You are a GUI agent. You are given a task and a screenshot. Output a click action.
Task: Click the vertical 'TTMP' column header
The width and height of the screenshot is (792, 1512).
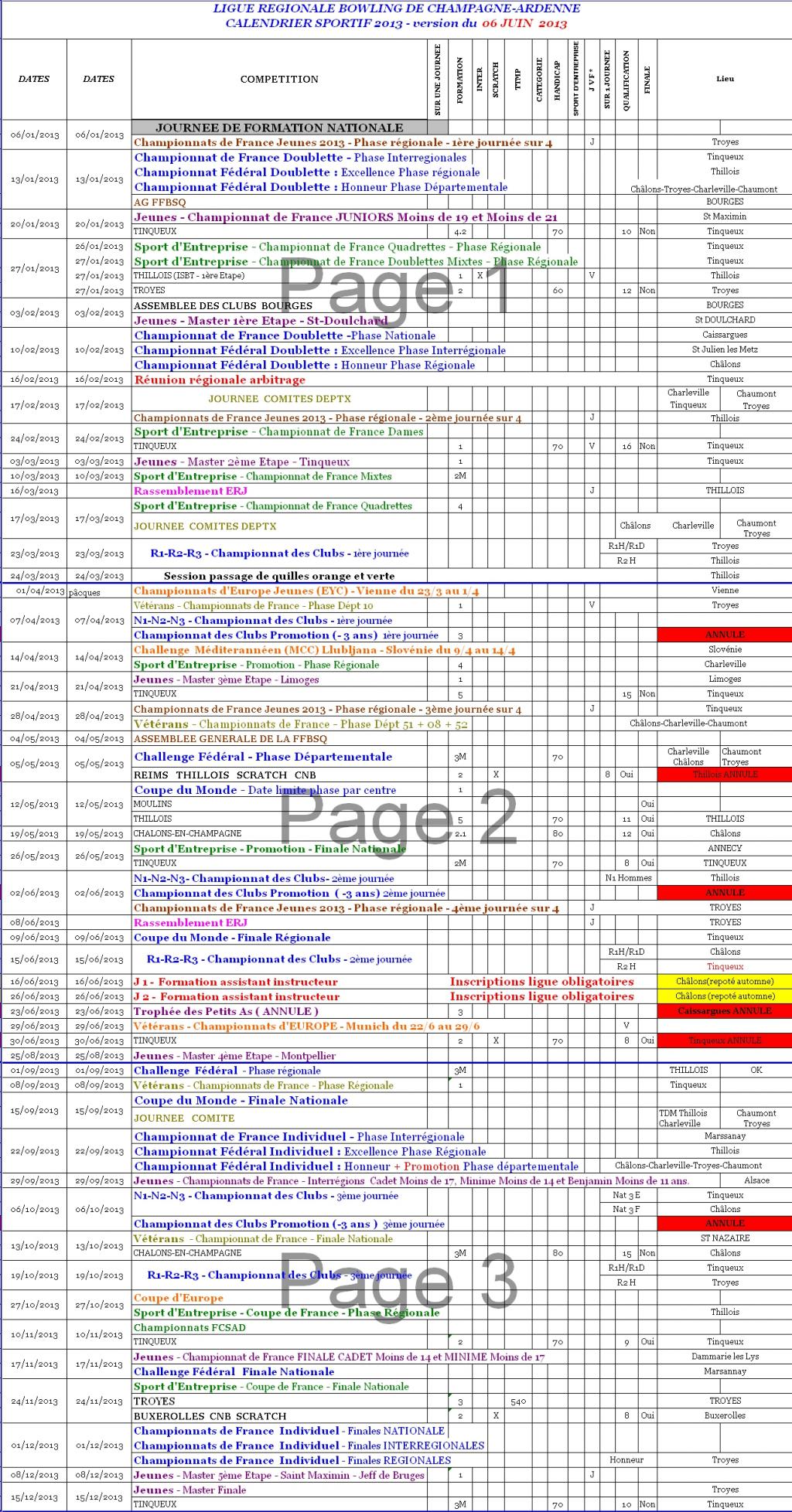click(518, 80)
